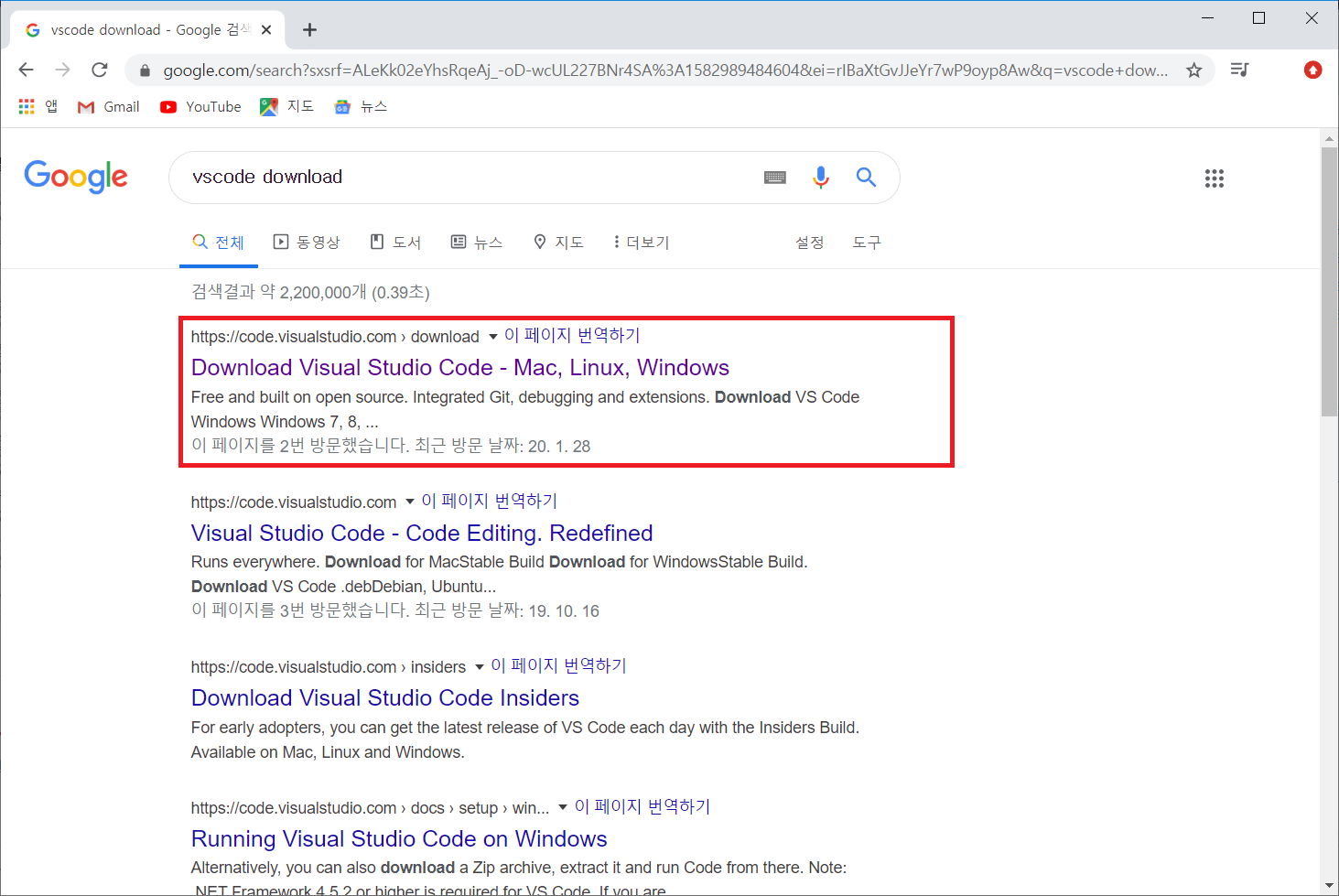Switch to the 동영상 videos tab

point(307,243)
